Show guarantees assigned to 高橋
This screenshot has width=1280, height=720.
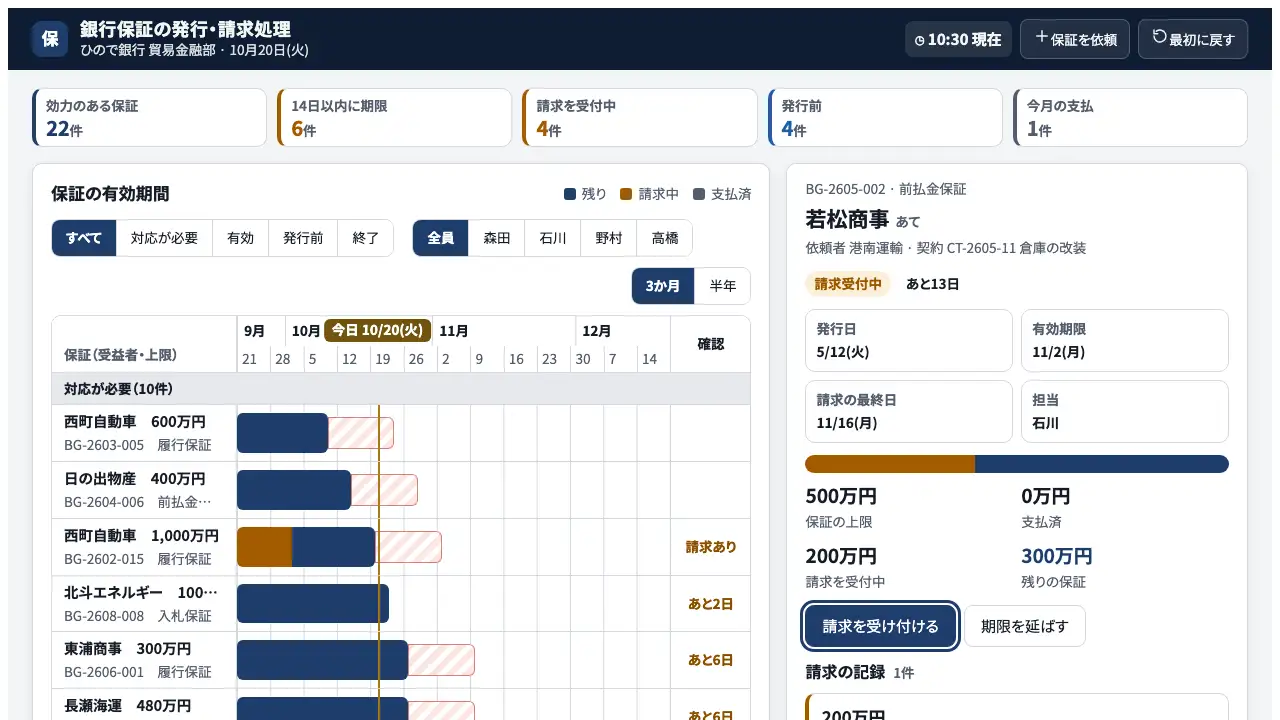pyautogui.click(x=665, y=238)
